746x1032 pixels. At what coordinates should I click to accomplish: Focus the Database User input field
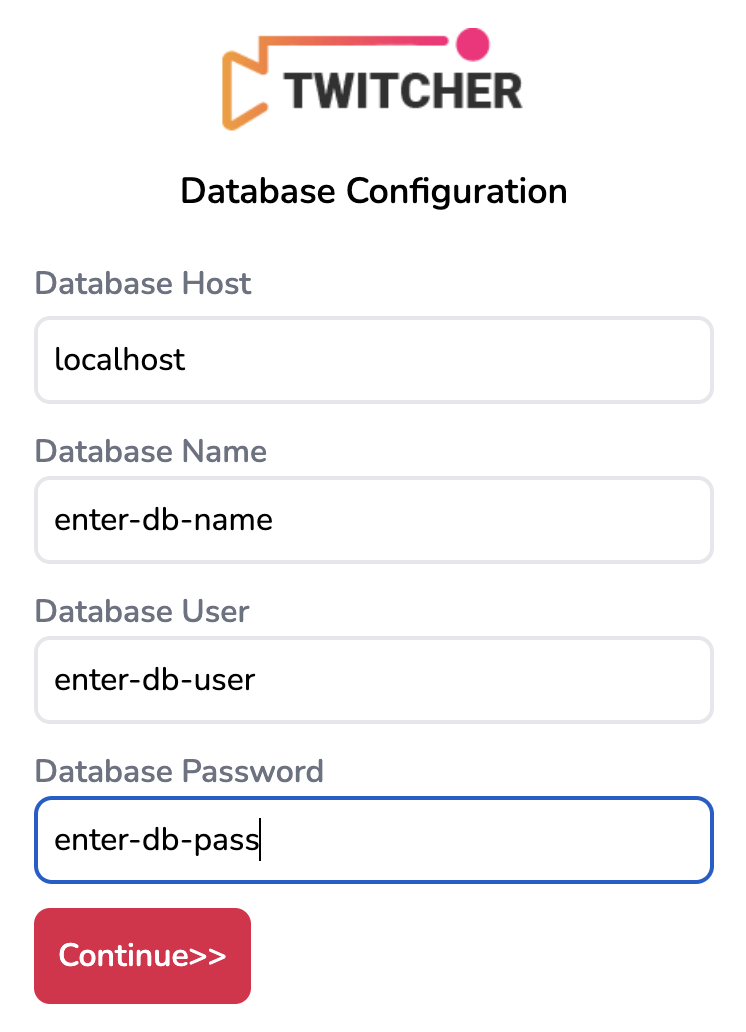tap(480, 680)
